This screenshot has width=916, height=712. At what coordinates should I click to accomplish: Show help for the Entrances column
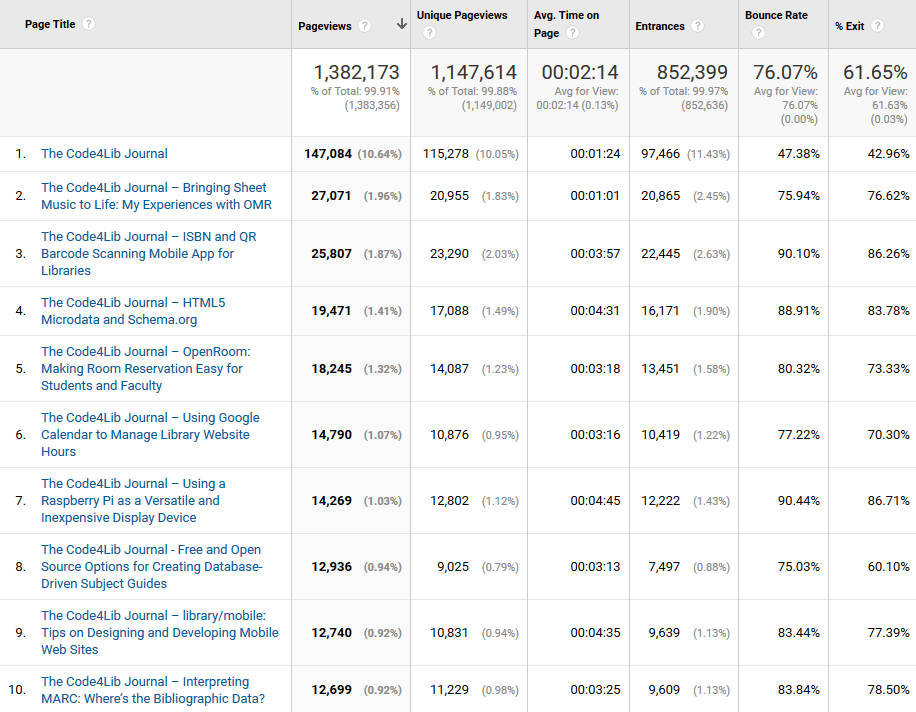point(697,26)
